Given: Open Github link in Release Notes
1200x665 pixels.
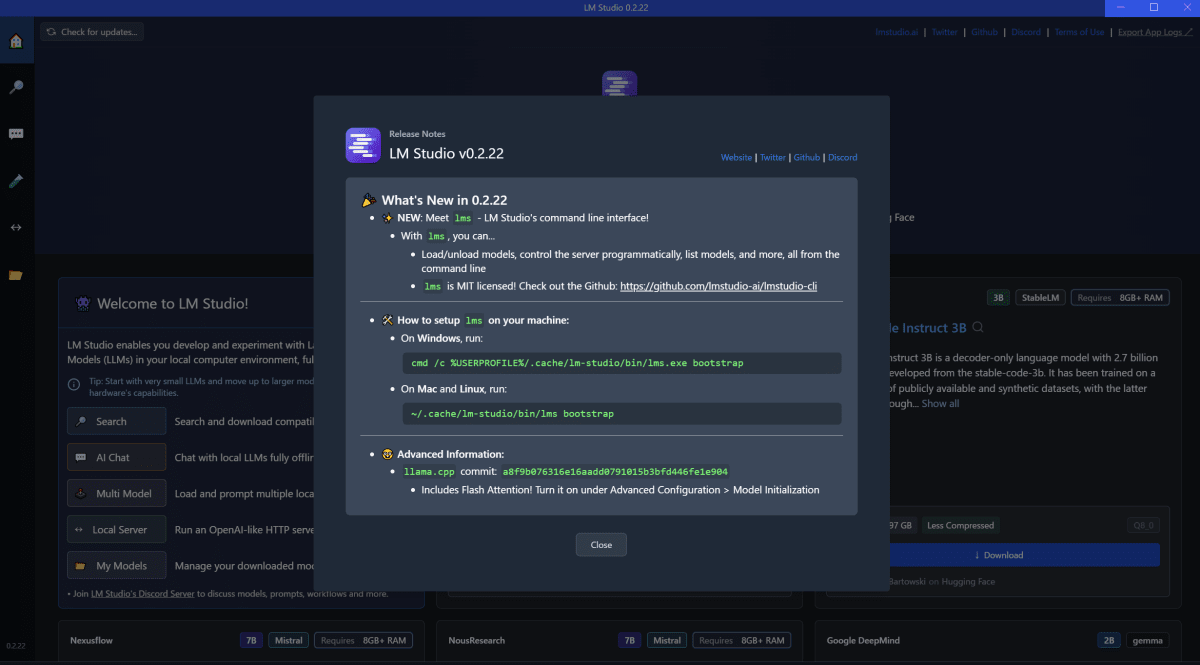Looking at the screenshot, I should point(807,158).
